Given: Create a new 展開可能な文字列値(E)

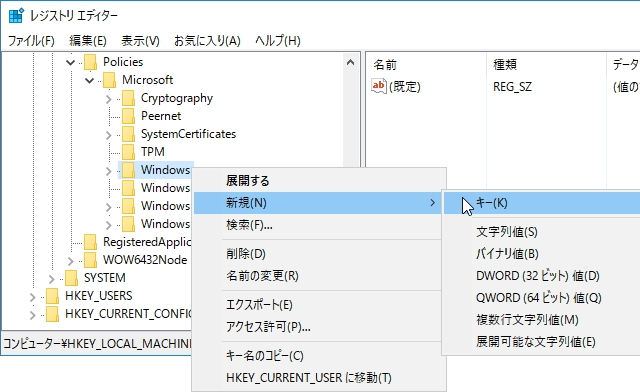Looking at the screenshot, I should tap(542, 342).
